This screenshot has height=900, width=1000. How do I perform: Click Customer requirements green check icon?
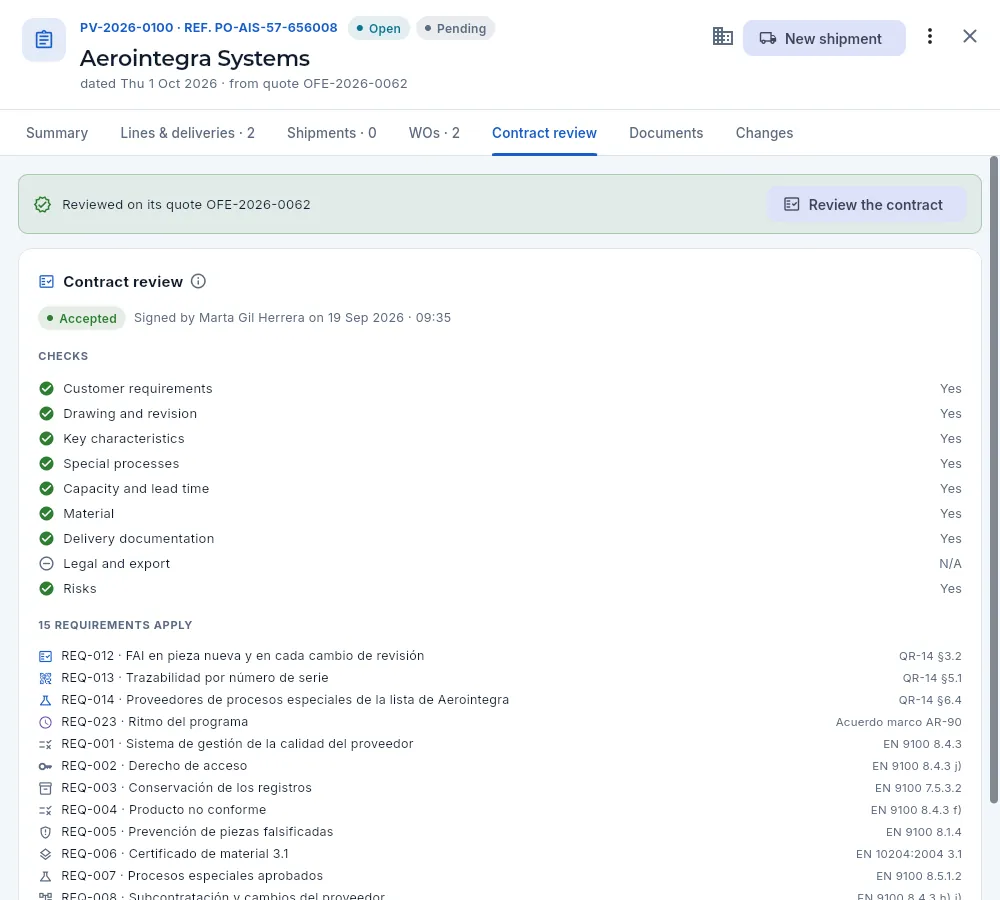[47, 388]
